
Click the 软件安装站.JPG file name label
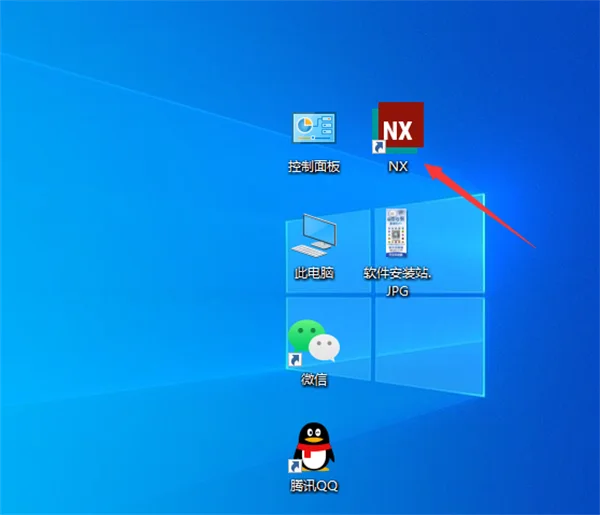(x=398, y=282)
